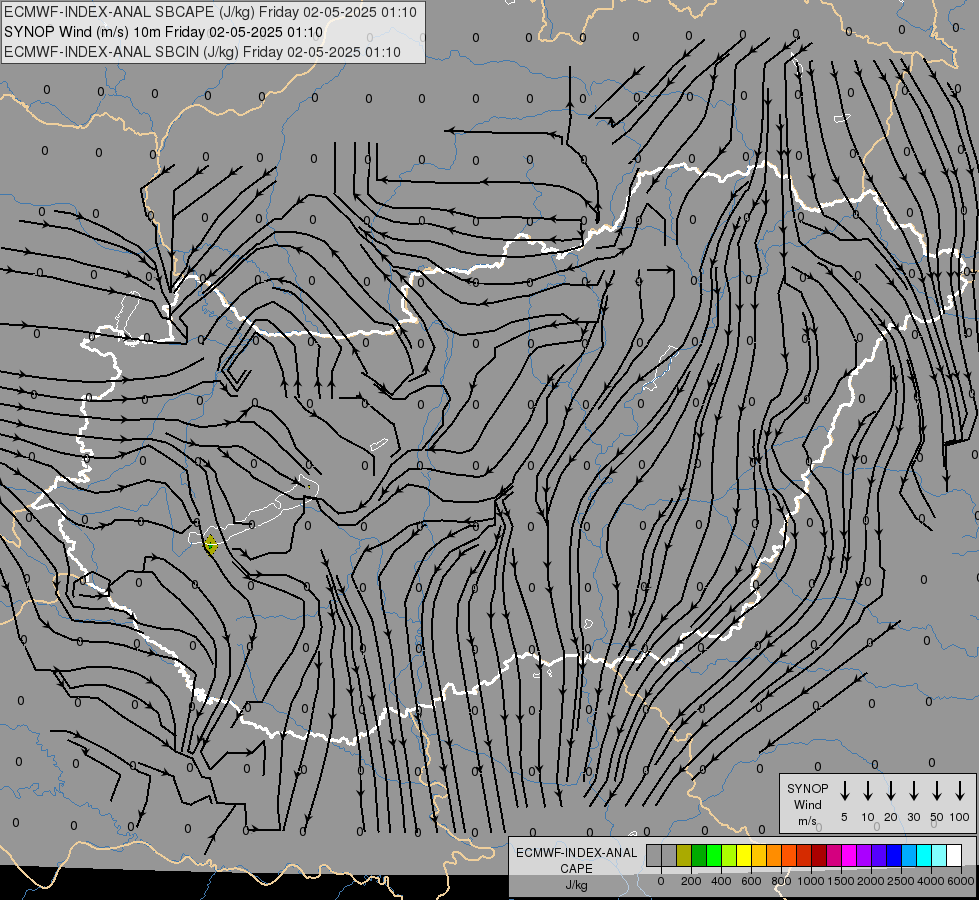Click the '100' speed label under wind arrows

960,817
